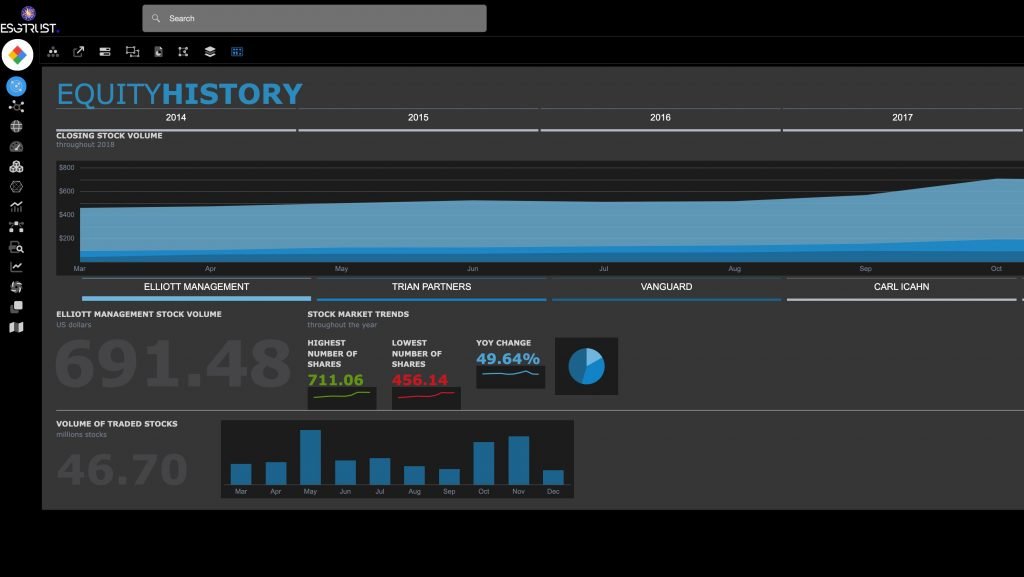Open the flow diagram sidebar icon

point(16,227)
